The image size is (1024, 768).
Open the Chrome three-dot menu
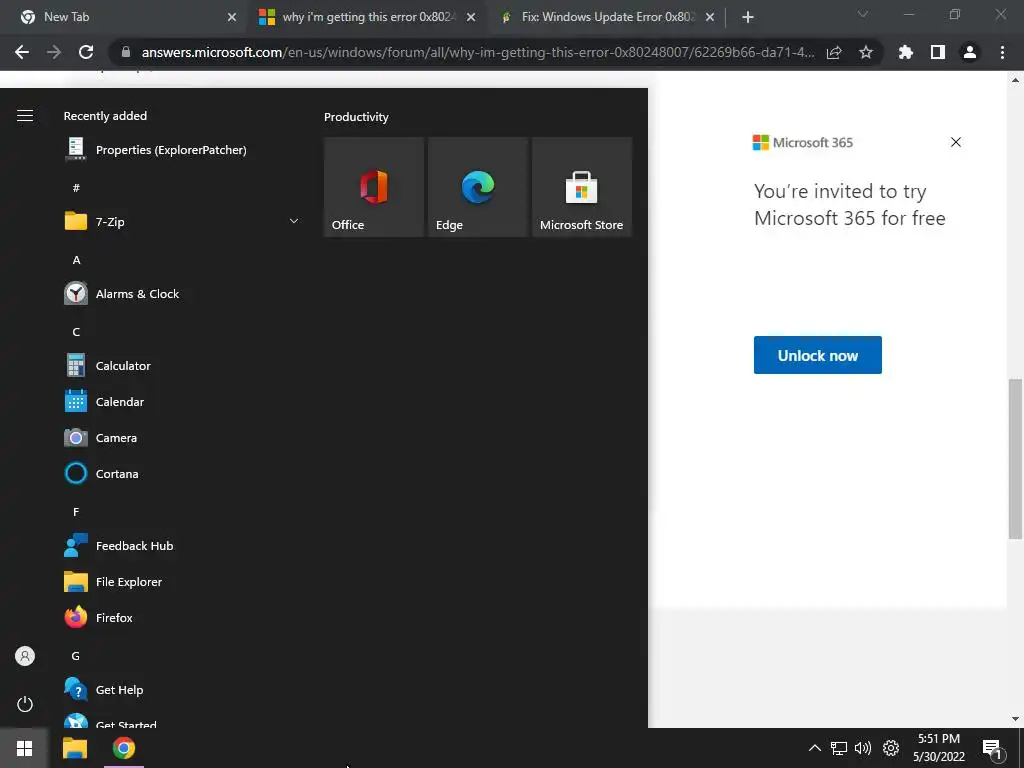(1002, 52)
